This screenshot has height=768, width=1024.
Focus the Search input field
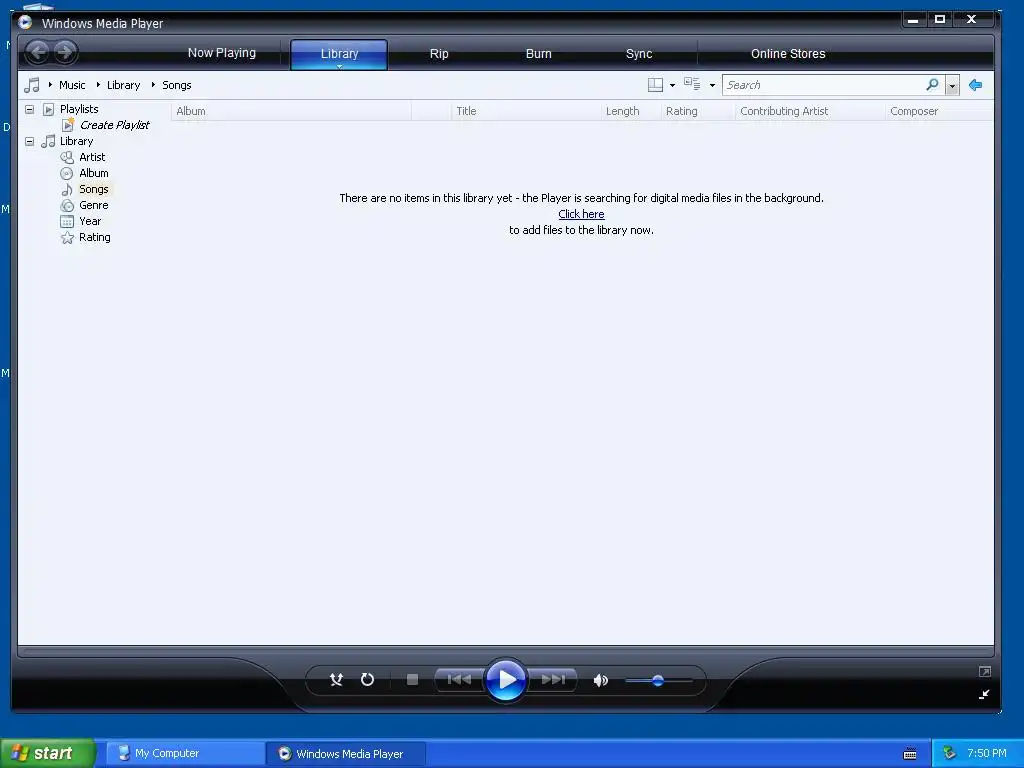click(x=824, y=85)
